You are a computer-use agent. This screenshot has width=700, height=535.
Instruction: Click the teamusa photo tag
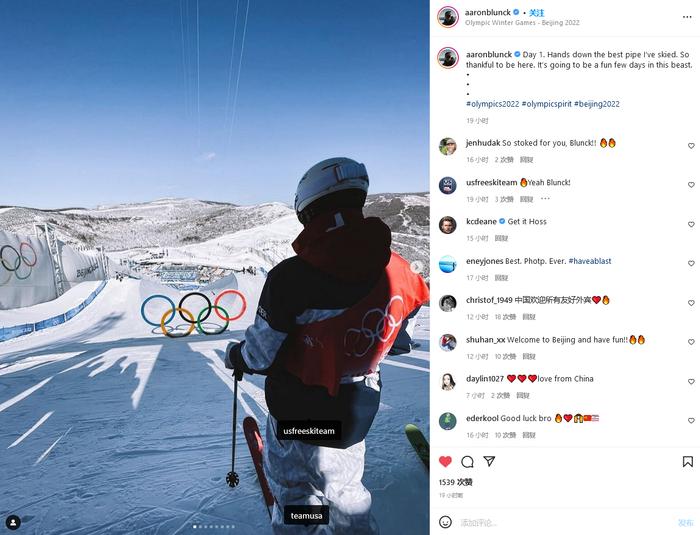coord(306,516)
